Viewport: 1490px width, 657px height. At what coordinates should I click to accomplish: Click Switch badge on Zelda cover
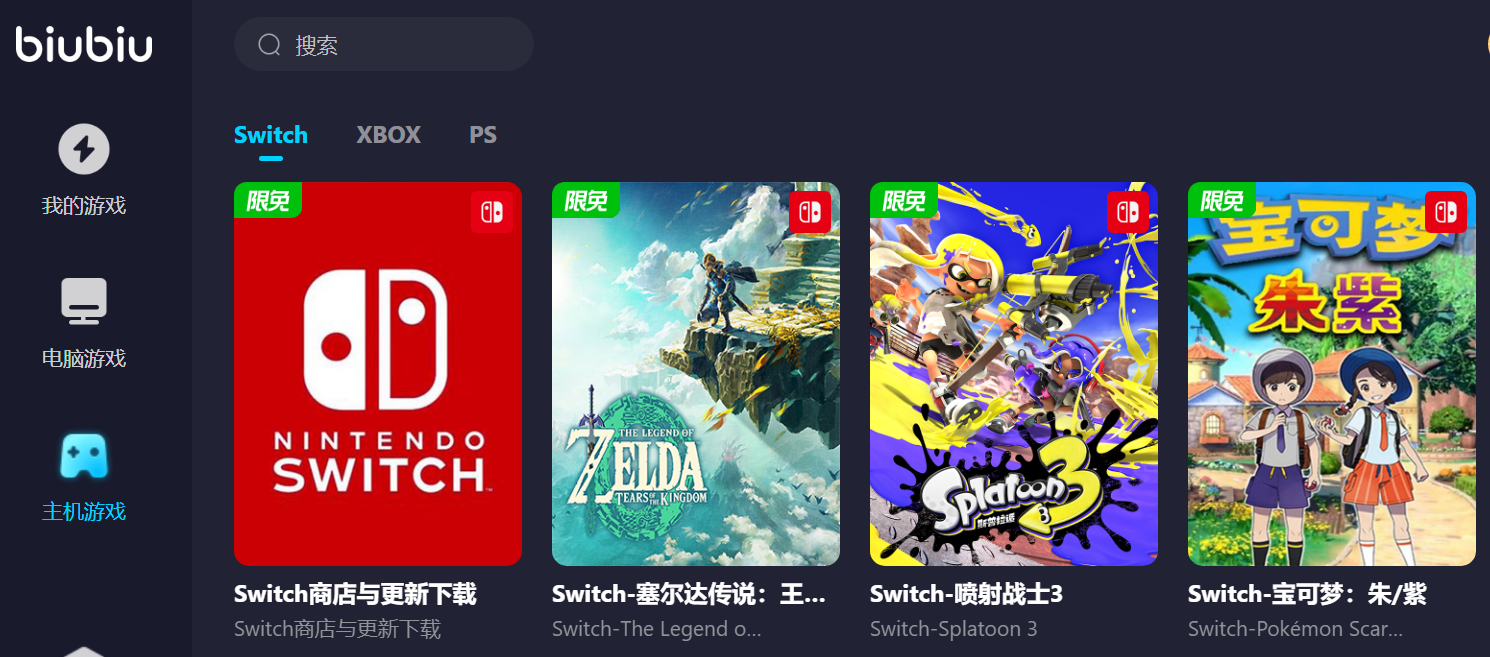coord(810,212)
